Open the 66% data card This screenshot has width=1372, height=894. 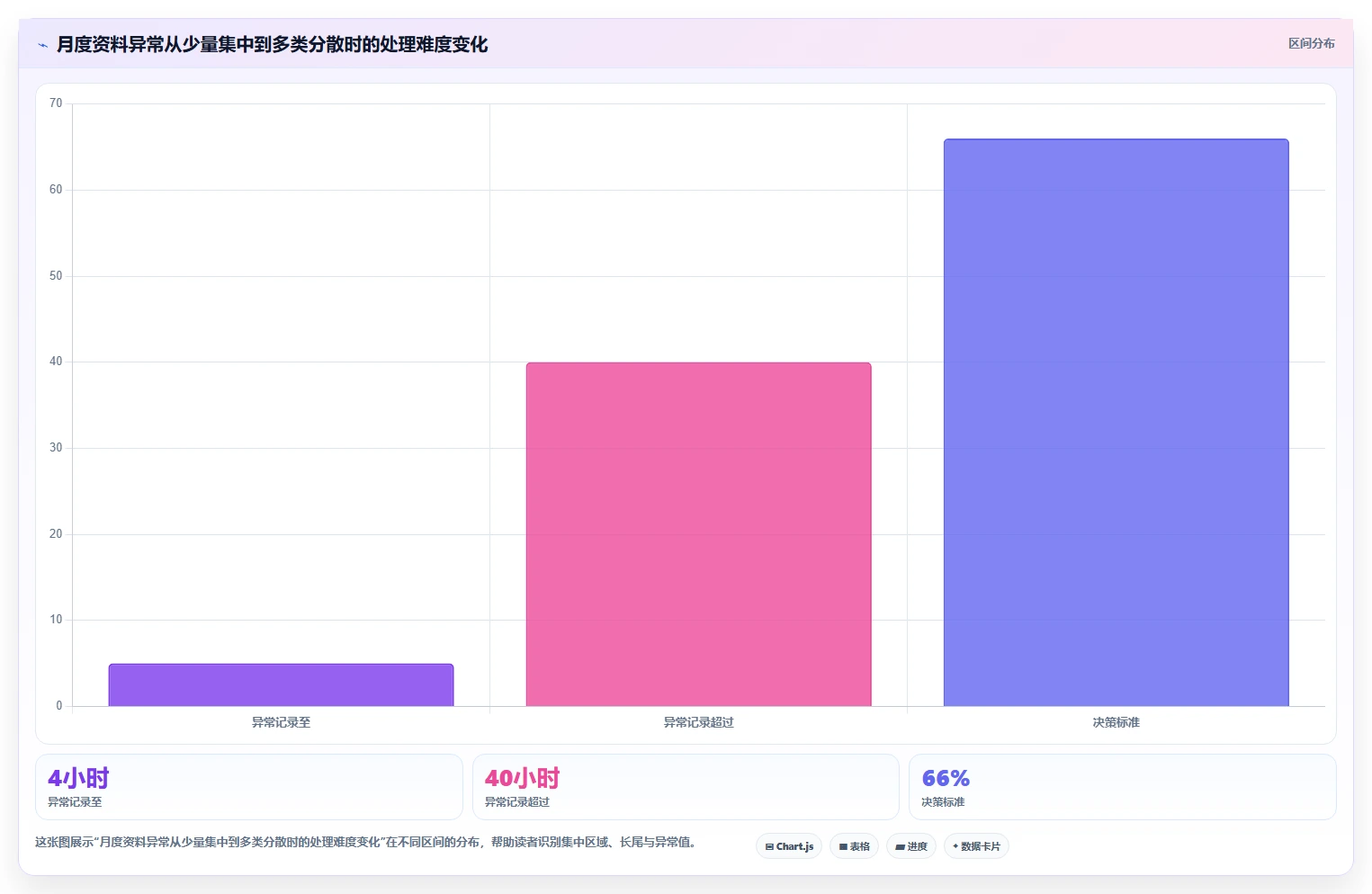[1122, 787]
